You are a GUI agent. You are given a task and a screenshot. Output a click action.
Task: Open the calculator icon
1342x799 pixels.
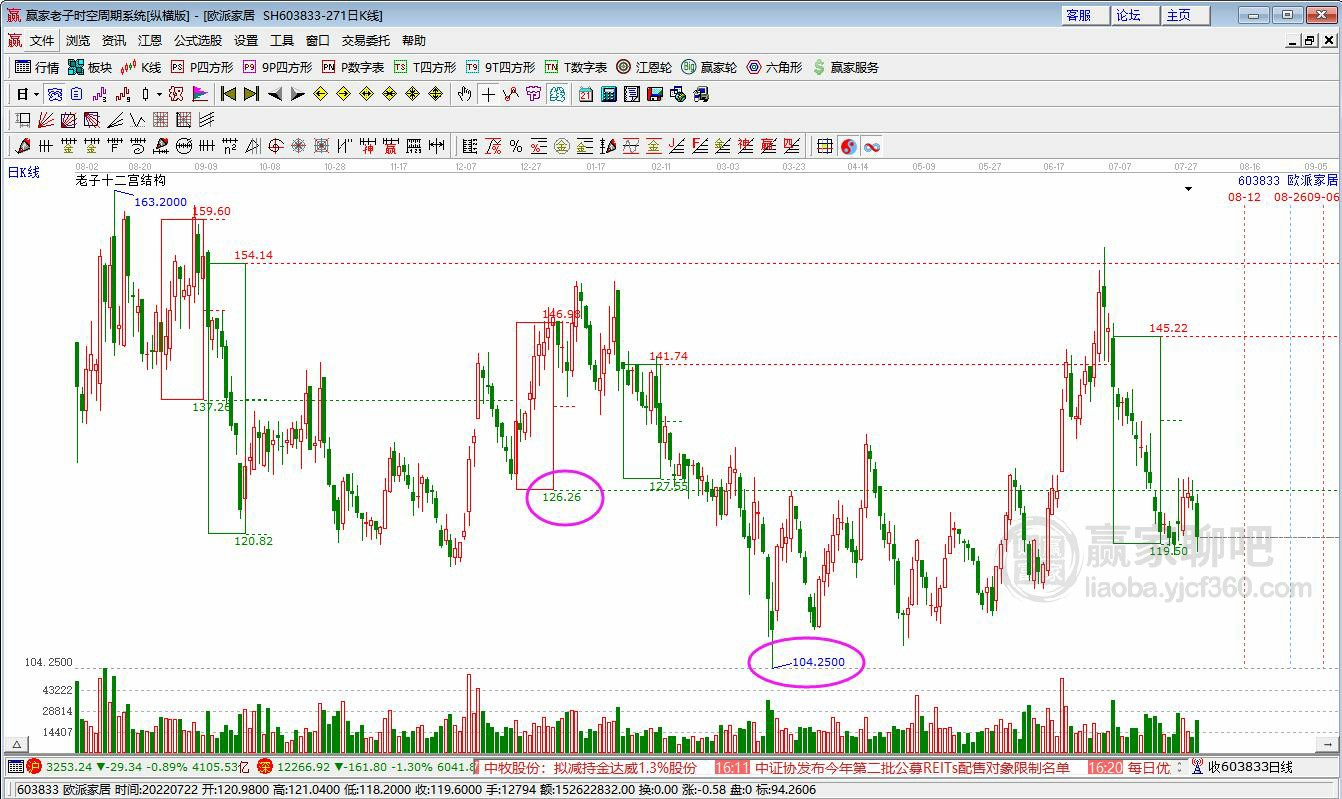[x=608, y=94]
